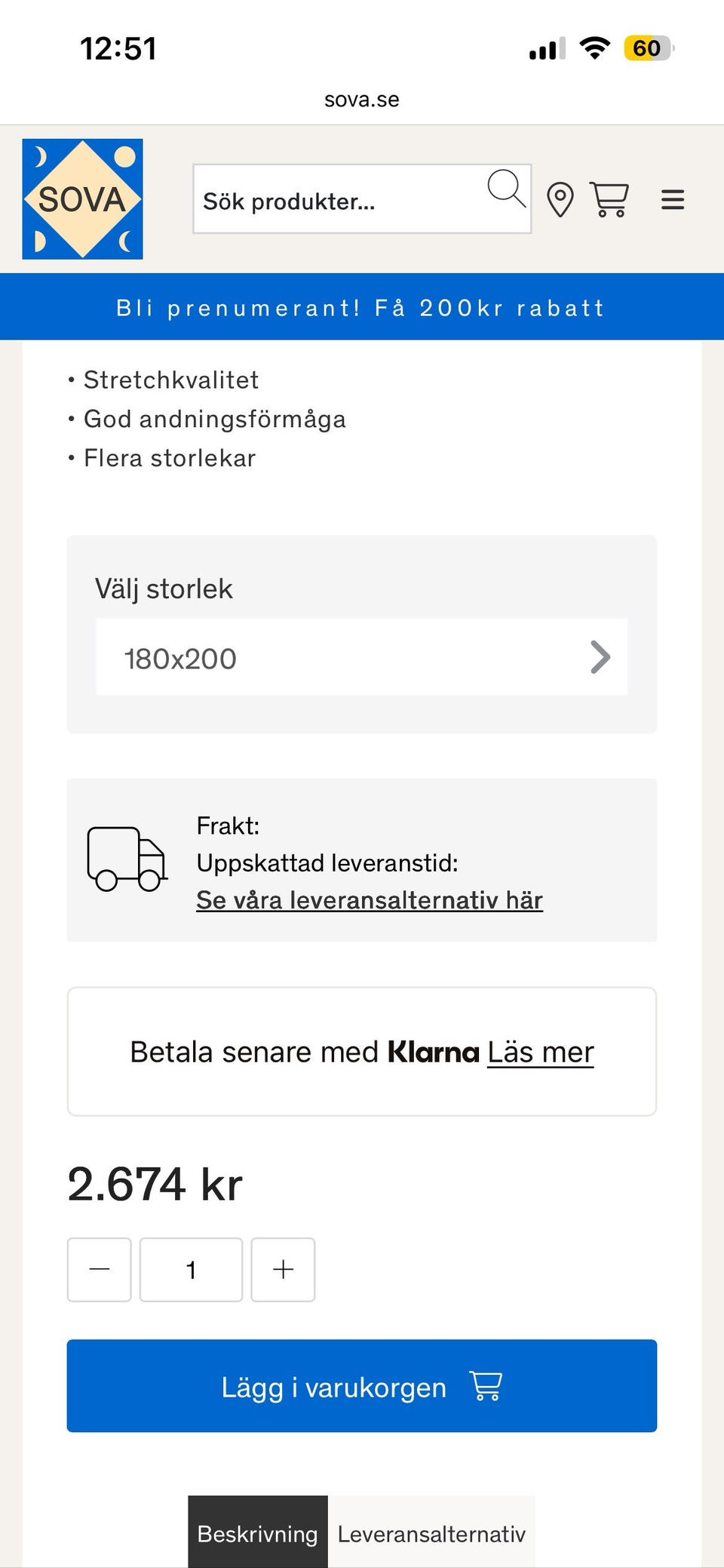
Task: Open the 180x200 size dropdown
Action: click(361, 657)
